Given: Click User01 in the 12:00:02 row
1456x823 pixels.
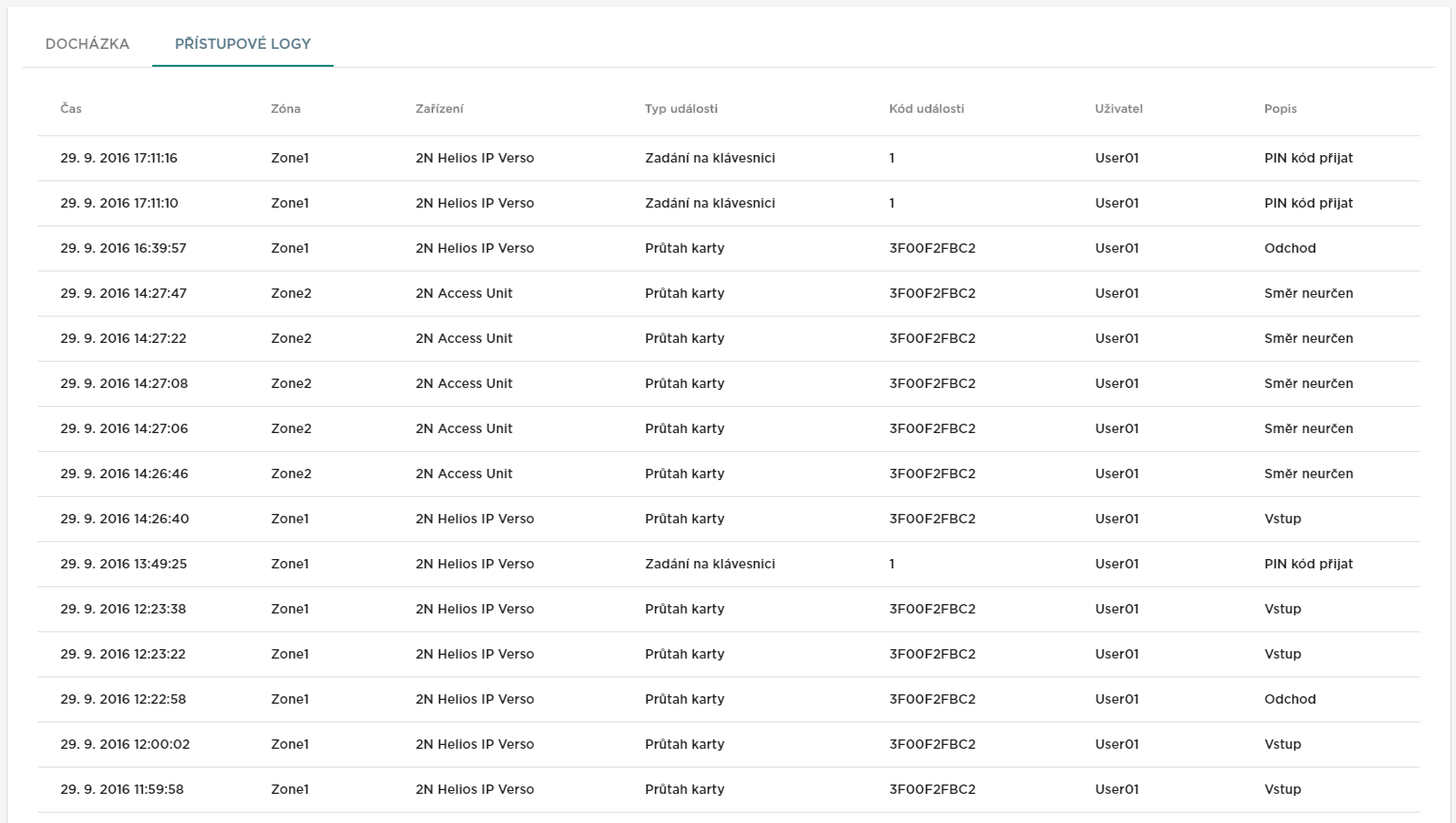Looking at the screenshot, I should (1117, 744).
